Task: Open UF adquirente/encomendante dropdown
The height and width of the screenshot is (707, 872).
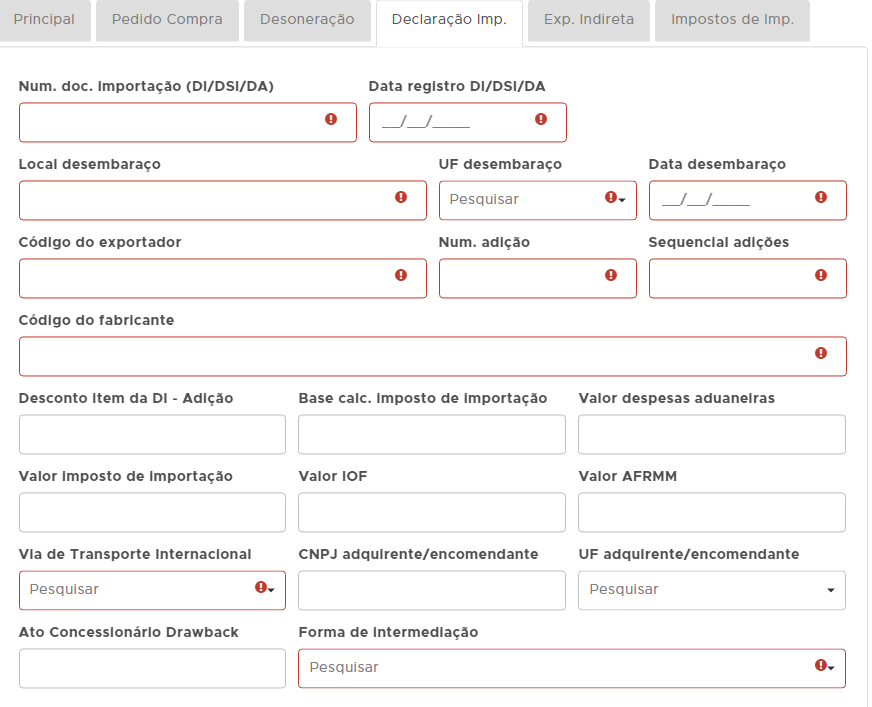Action: 711,590
